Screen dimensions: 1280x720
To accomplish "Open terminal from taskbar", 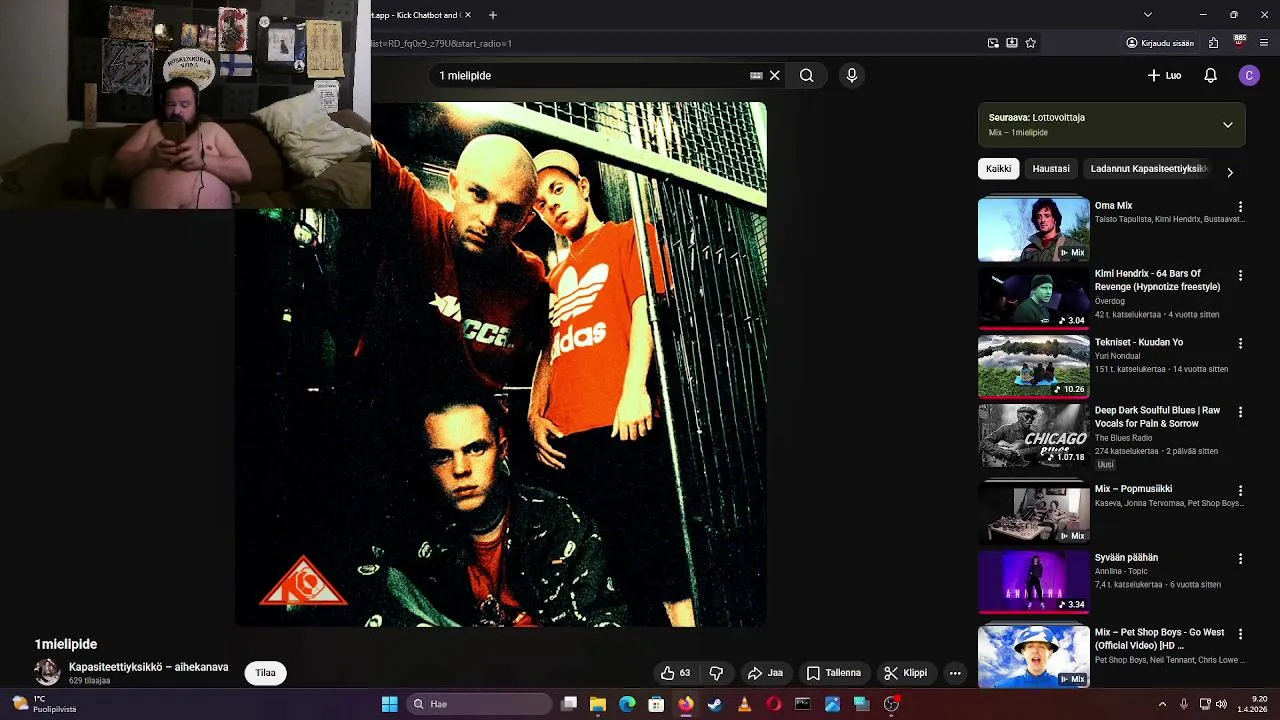I will [x=802, y=704].
